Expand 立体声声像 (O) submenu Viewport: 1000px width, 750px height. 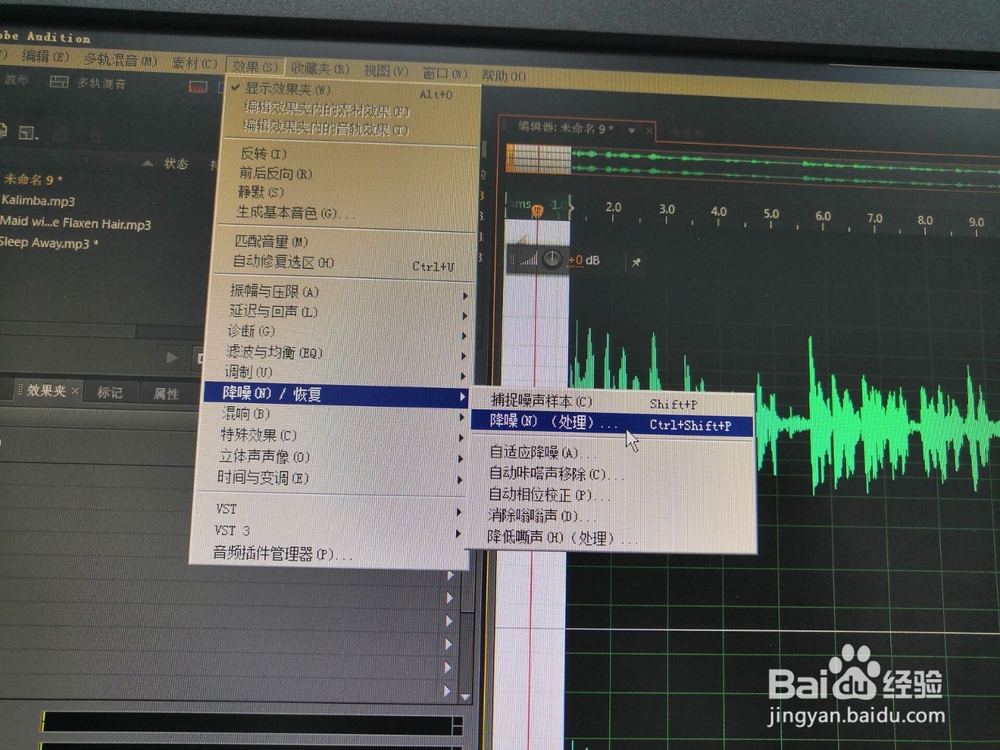point(332,457)
